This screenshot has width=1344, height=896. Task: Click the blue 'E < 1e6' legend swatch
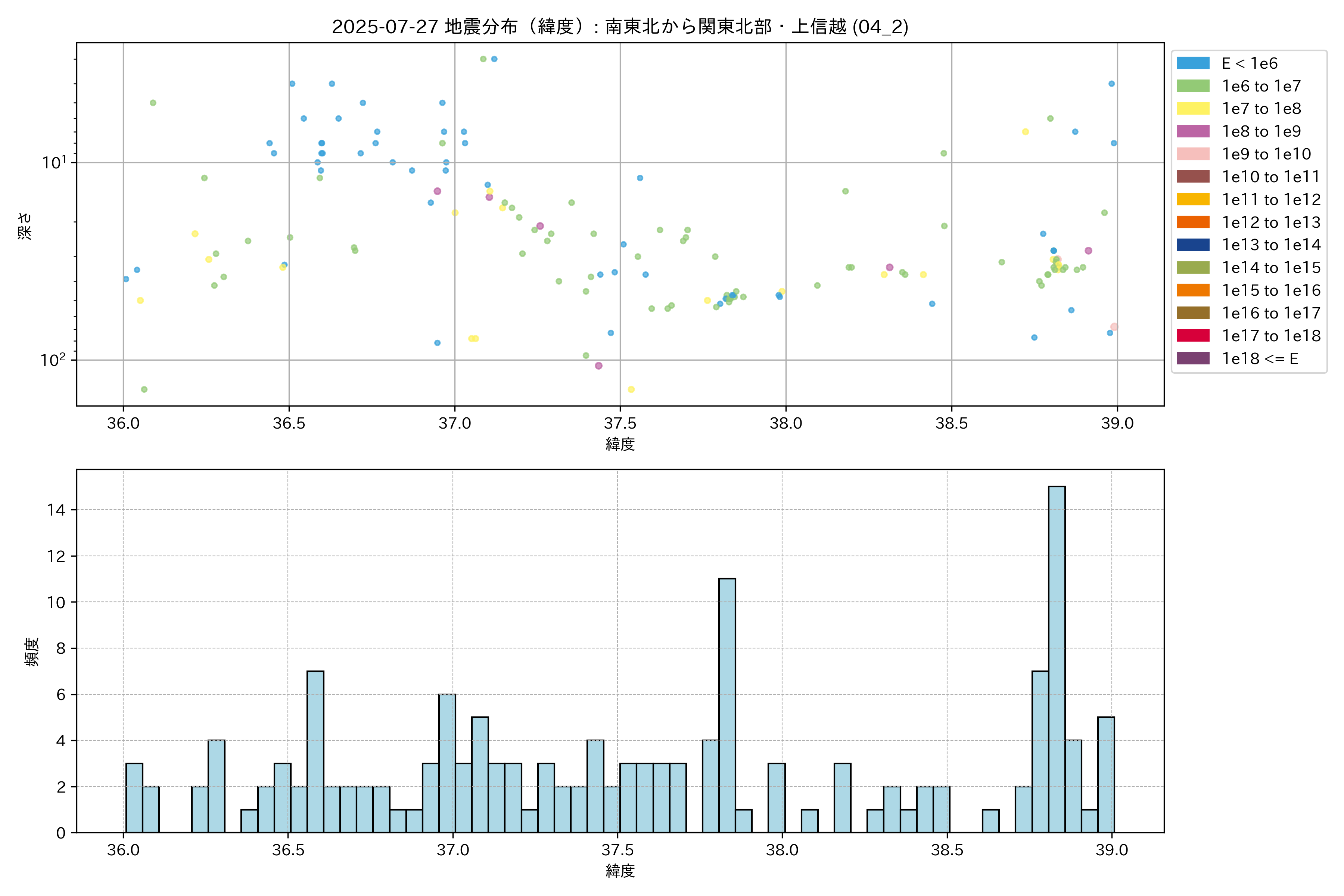pyautogui.click(x=1192, y=63)
